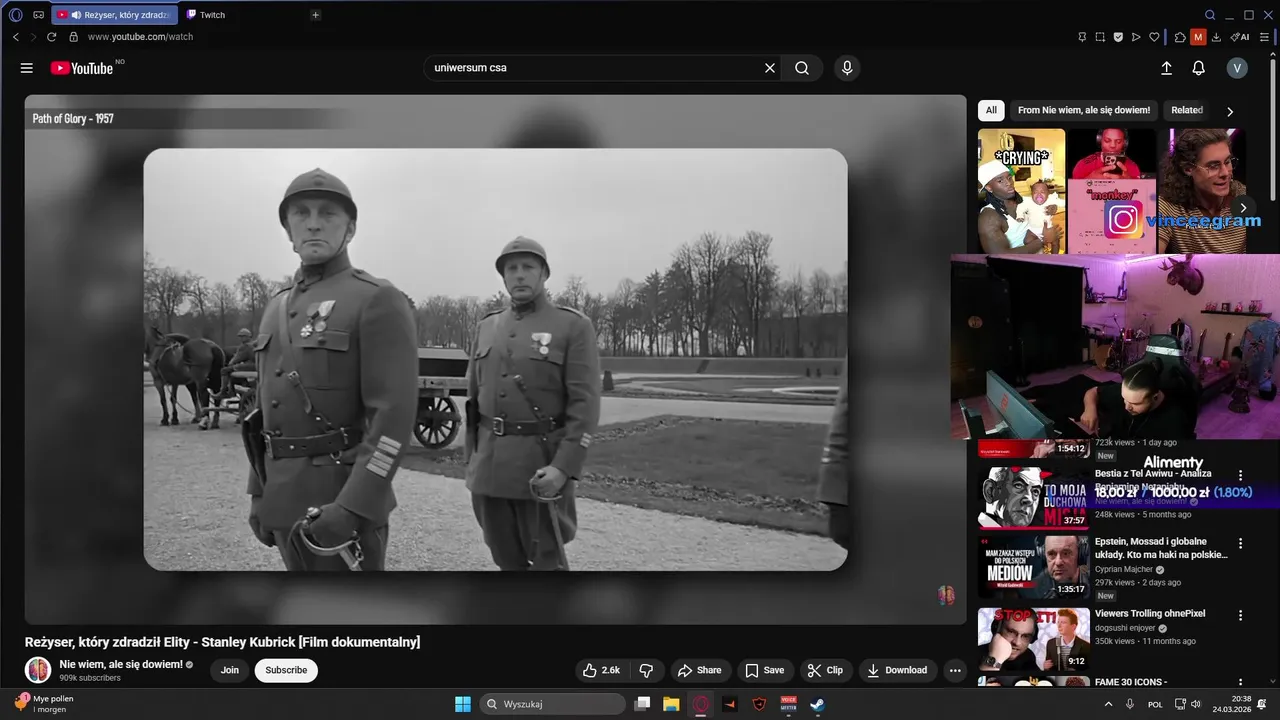Click the address bar URL
The width and height of the screenshot is (1280, 720).
point(140,37)
